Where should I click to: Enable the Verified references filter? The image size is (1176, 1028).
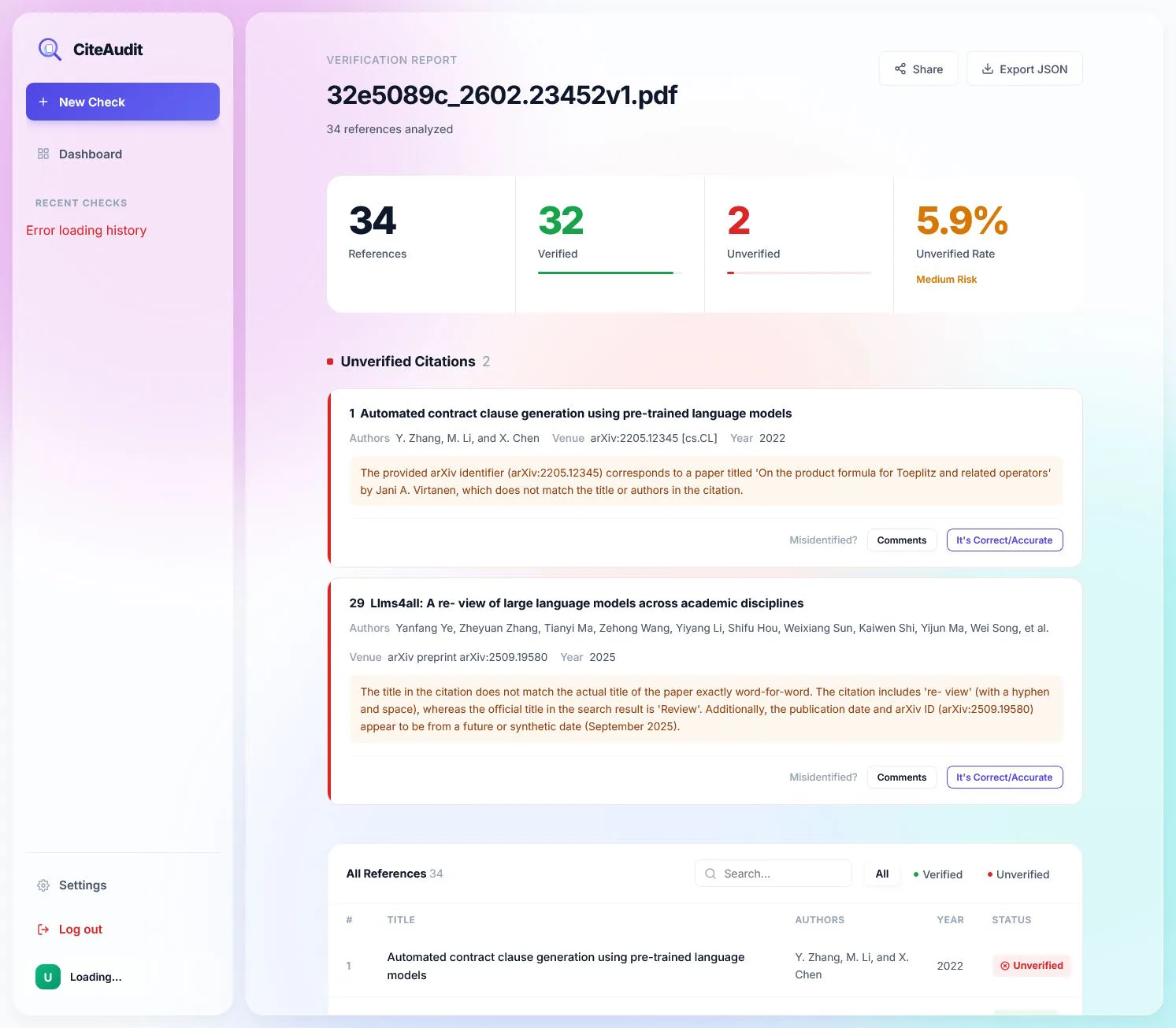click(938, 874)
